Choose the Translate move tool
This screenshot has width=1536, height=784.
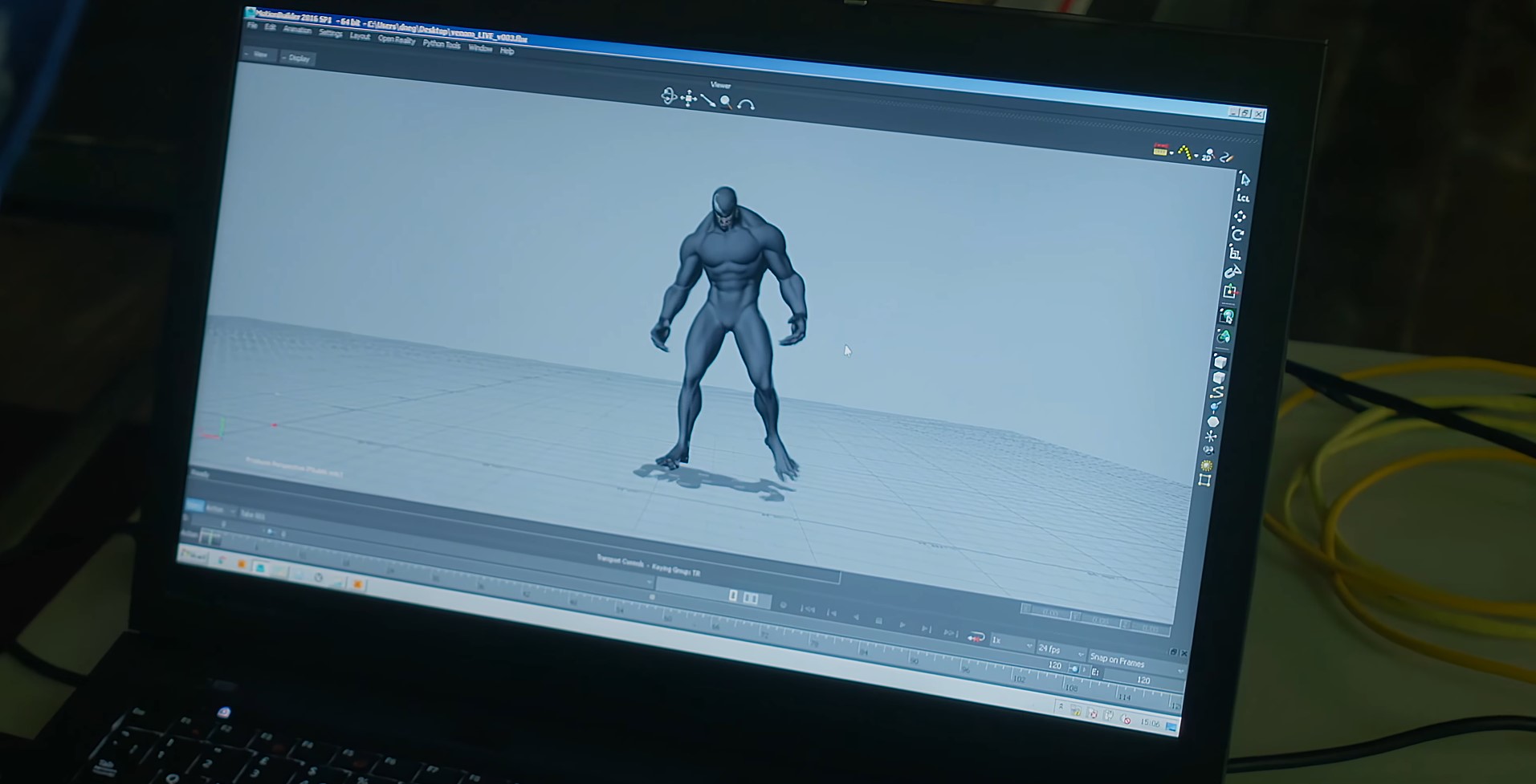(1240, 216)
